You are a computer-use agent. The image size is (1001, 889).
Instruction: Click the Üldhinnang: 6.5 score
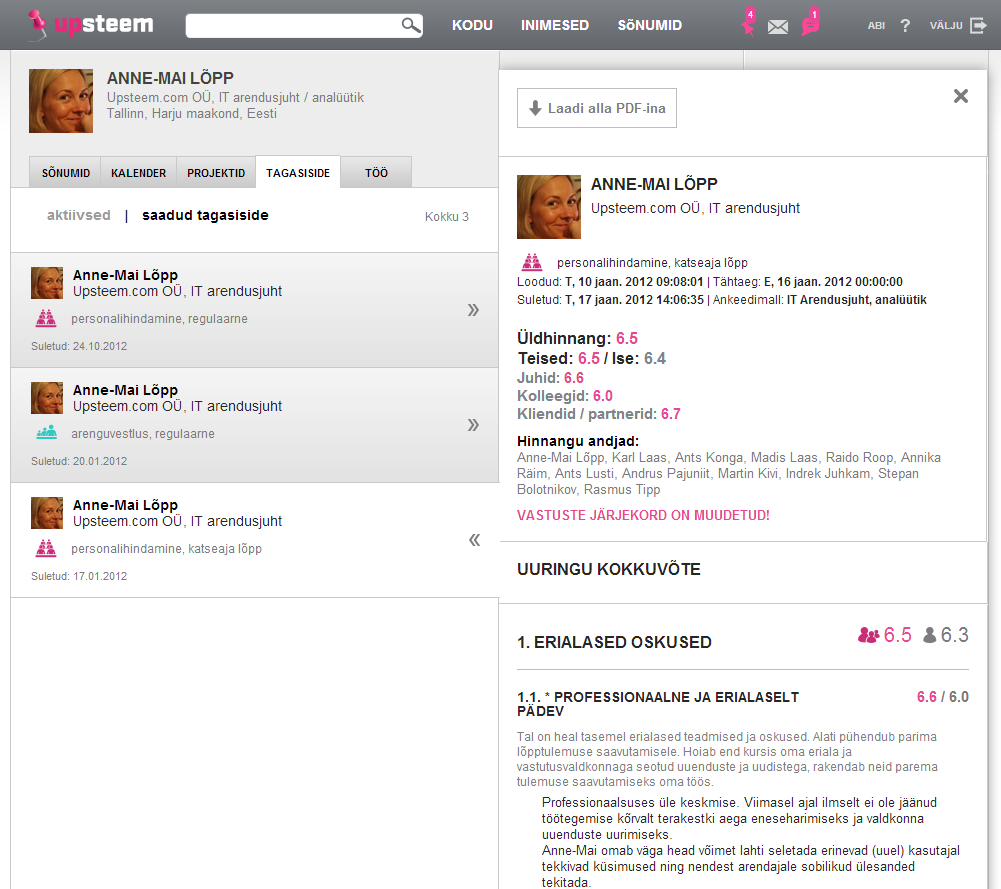(x=577, y=338)
